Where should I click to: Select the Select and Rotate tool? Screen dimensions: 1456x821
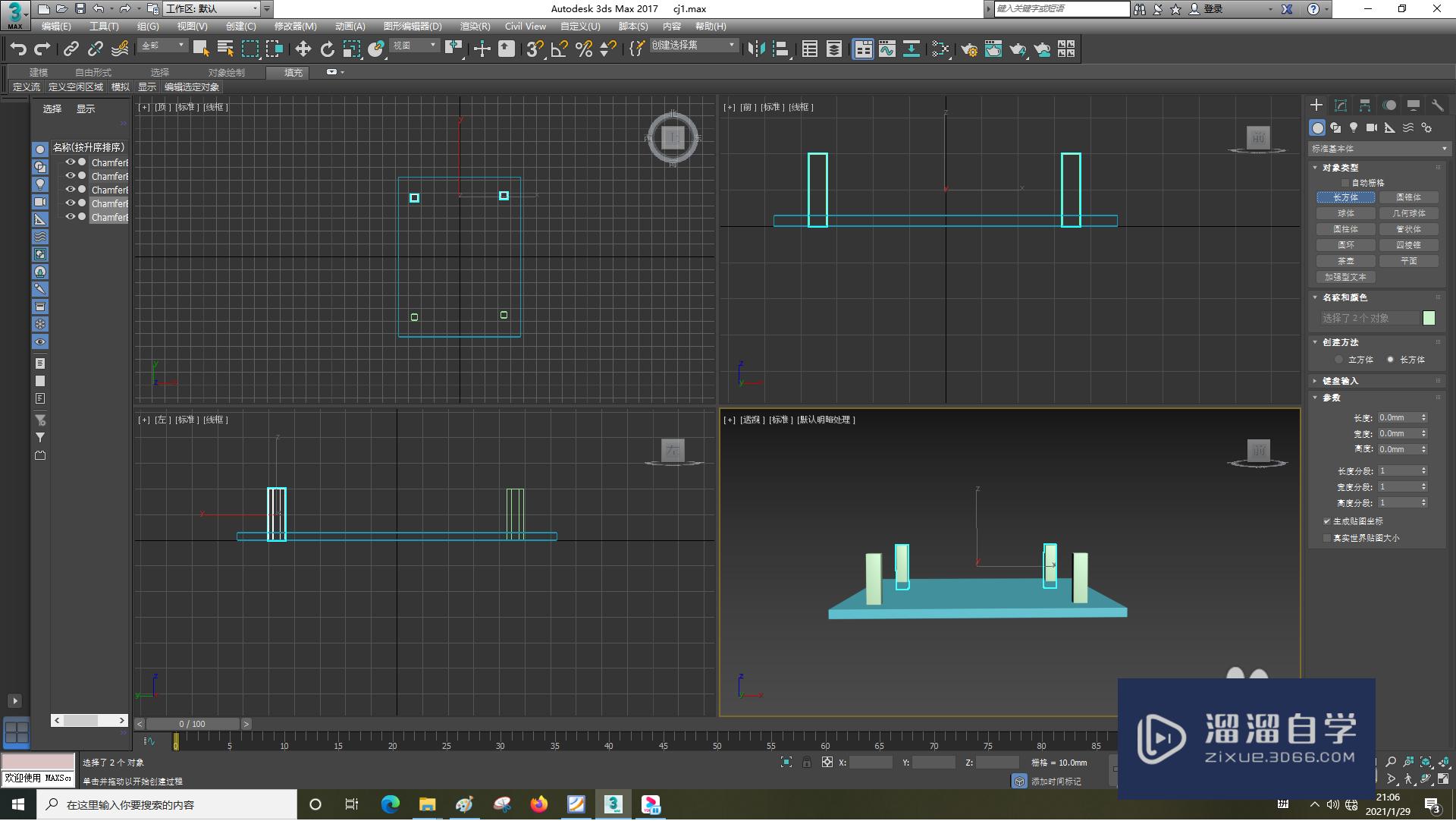tap(327, 49)
